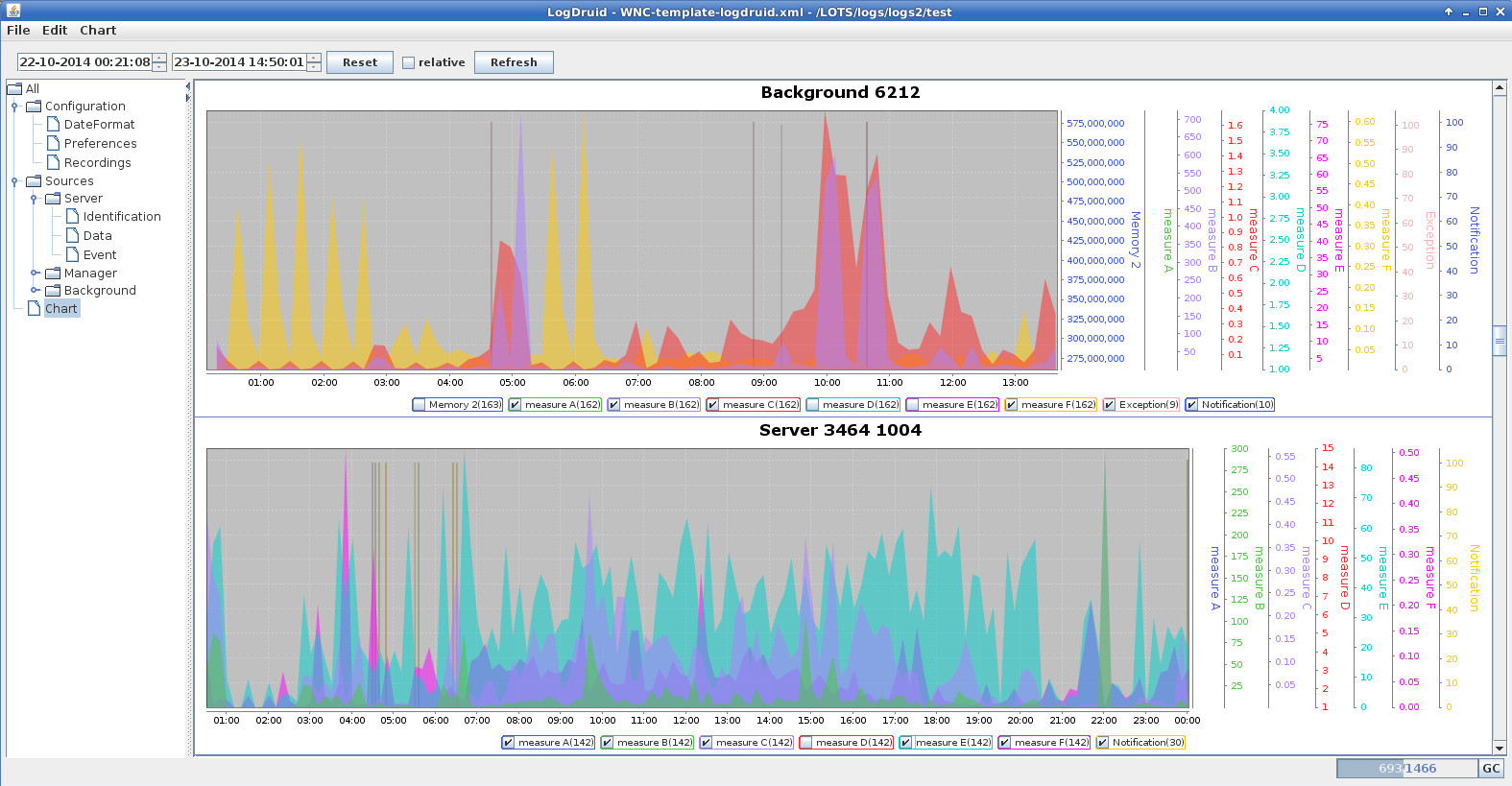Click the GC garbage collect button
Viewport: 1512px width, 786px height.
1491,769
